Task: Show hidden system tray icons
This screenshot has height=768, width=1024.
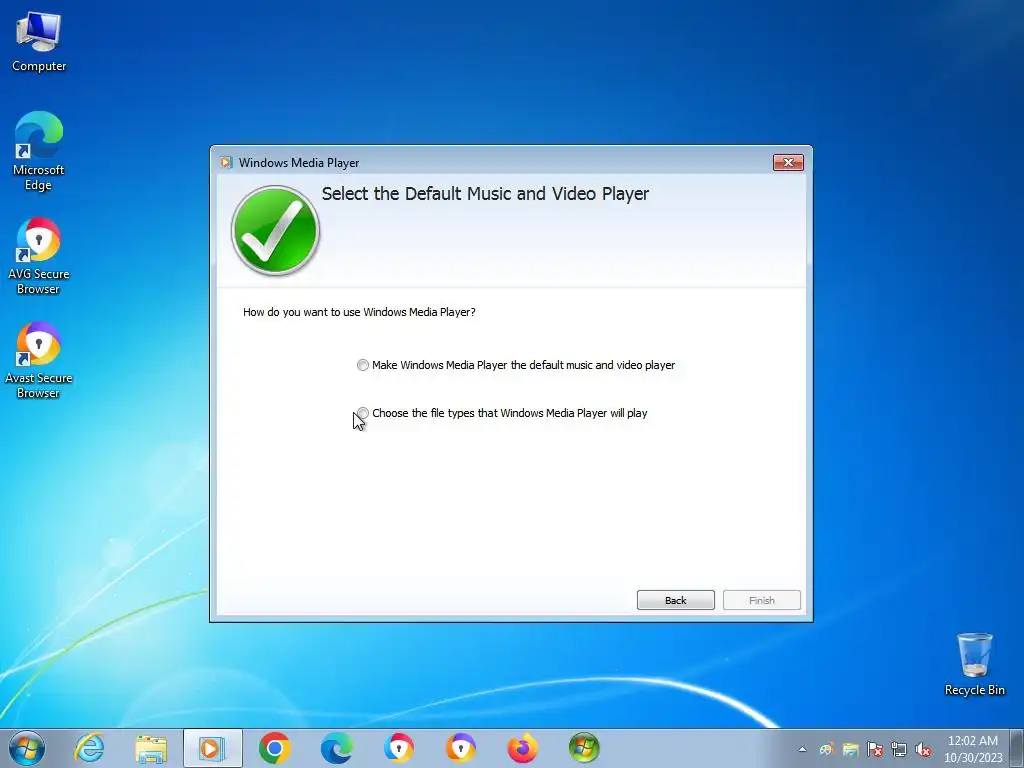Action: click(802, 750)
